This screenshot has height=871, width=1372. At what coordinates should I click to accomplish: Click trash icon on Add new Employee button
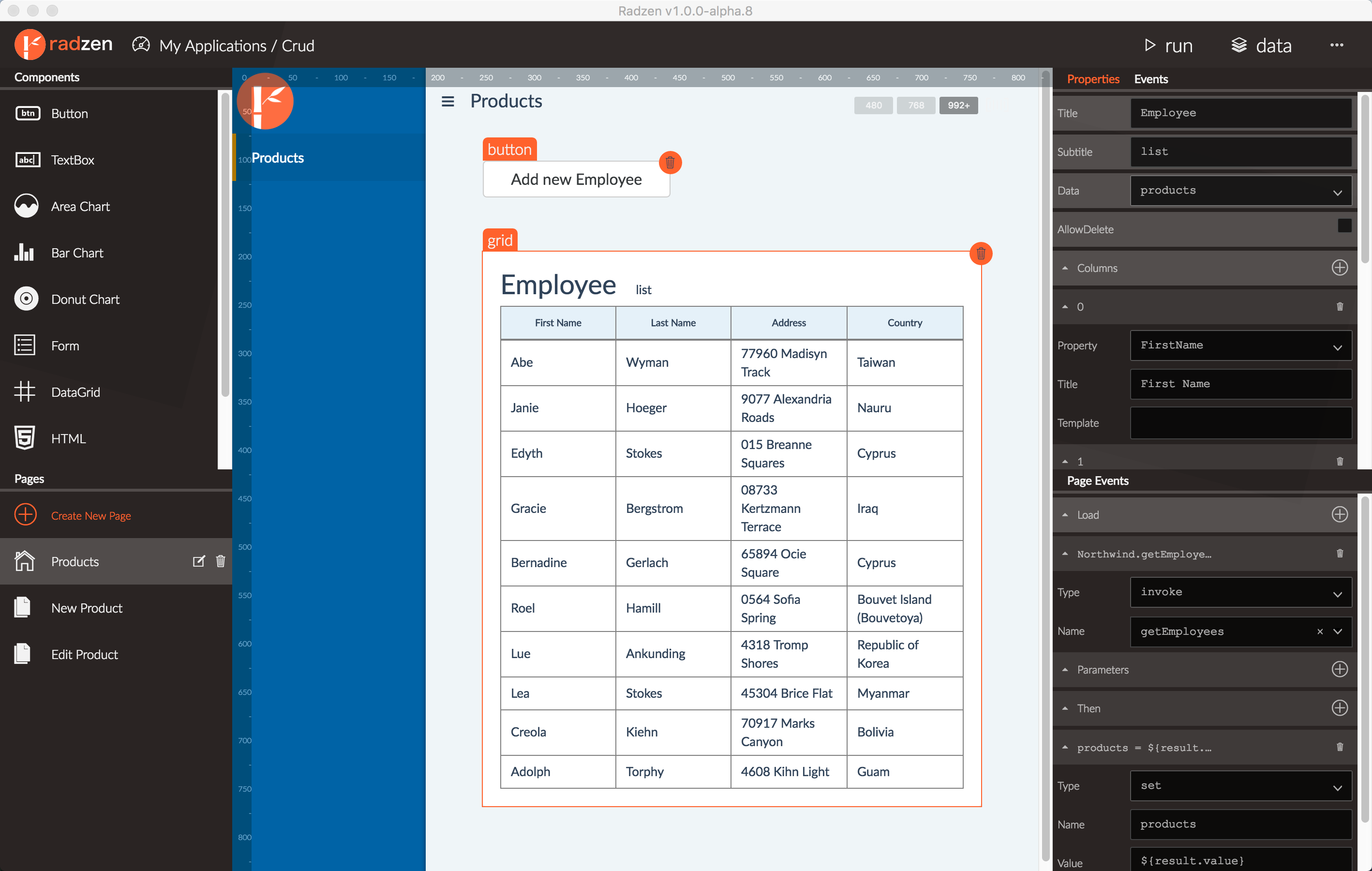(670, 163)
